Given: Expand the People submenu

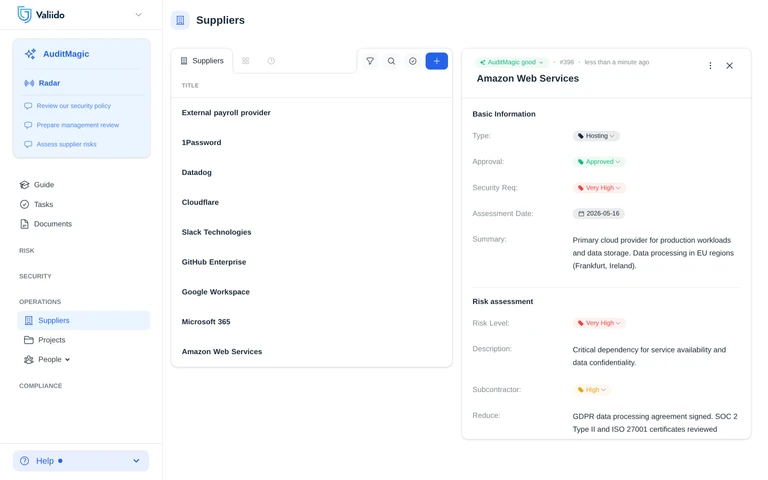Looking at the screenshot, I should (68, 360).
